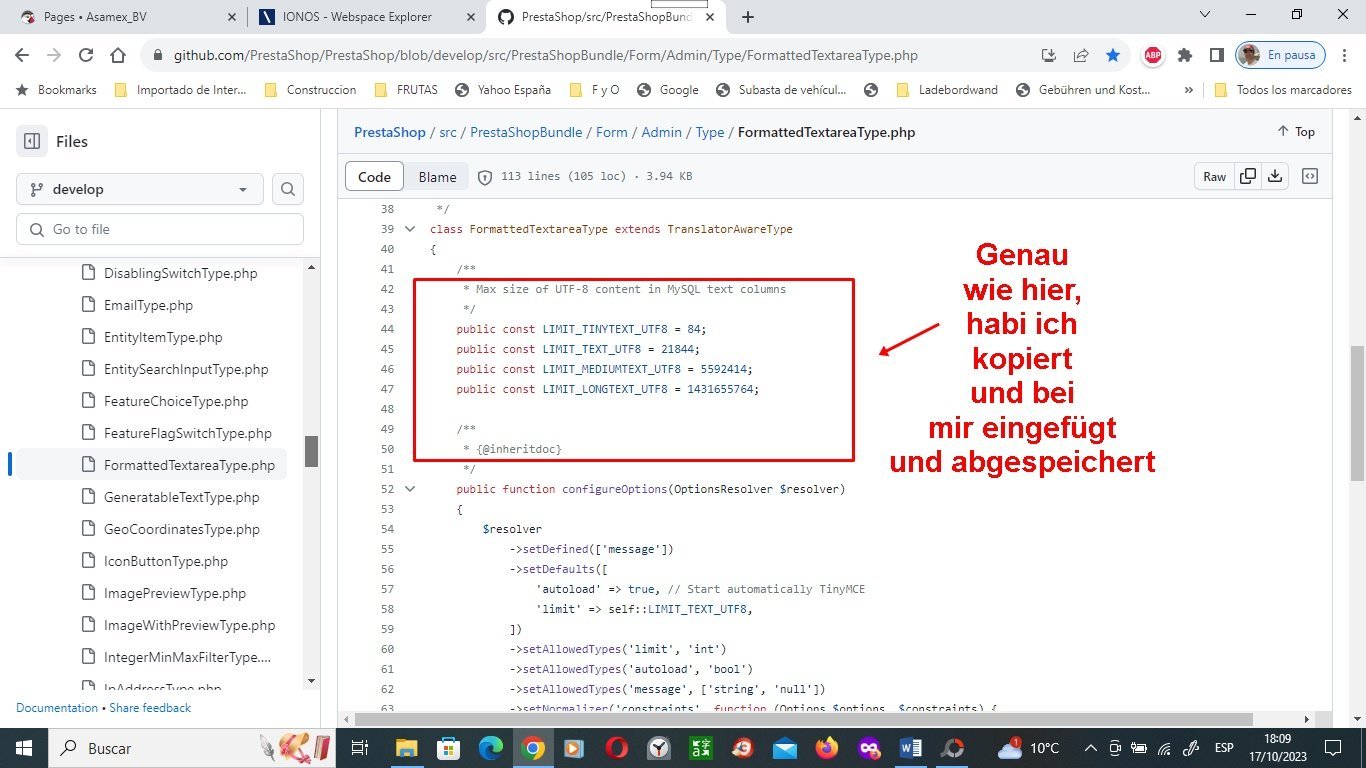
Task: Focus the Go to file search box
Action: click(x=160, y=229)
